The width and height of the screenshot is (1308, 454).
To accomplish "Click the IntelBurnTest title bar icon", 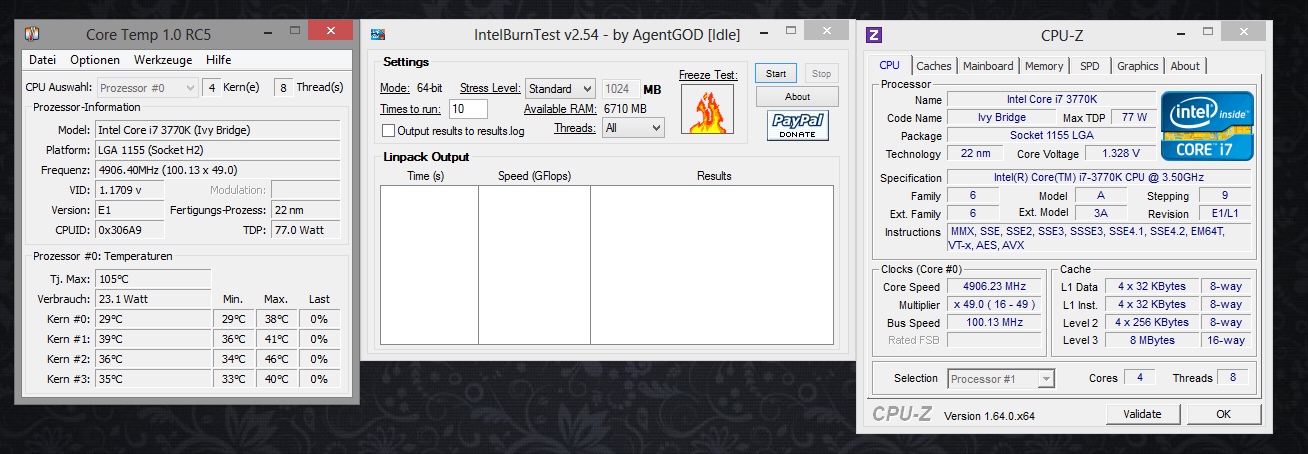I will [378, 34].
